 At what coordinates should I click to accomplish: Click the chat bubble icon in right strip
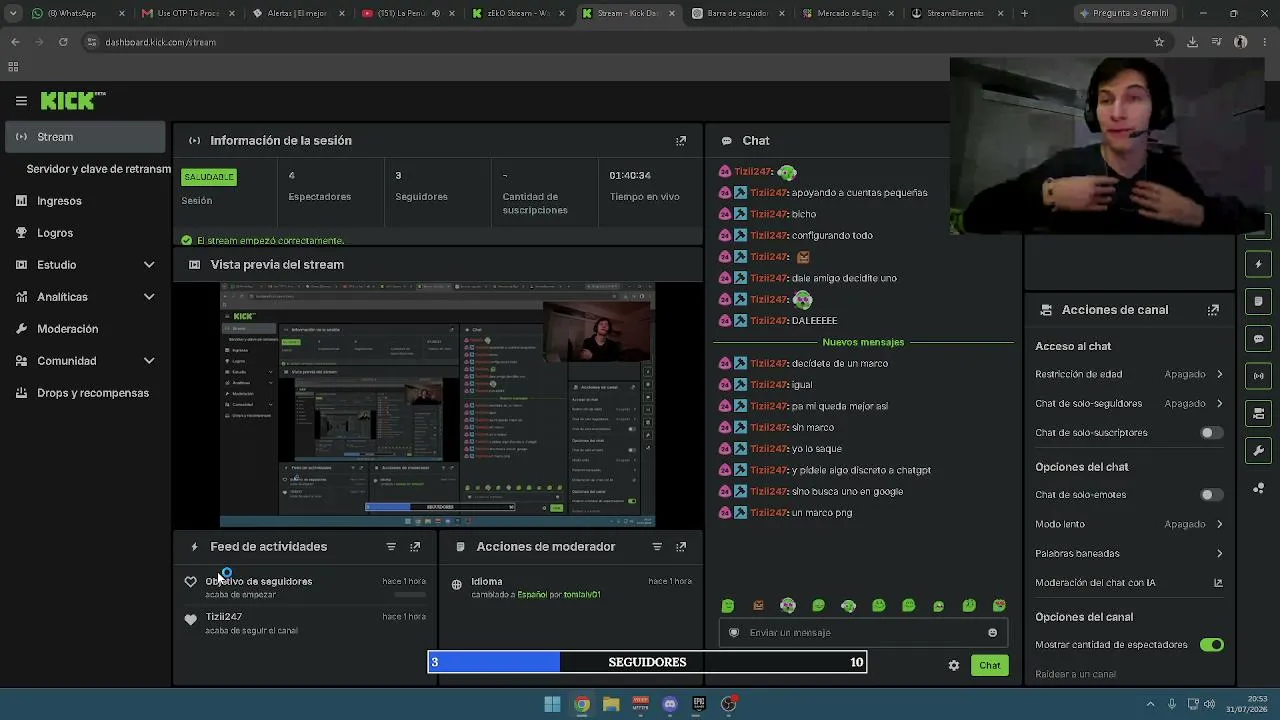[1258, 339]
